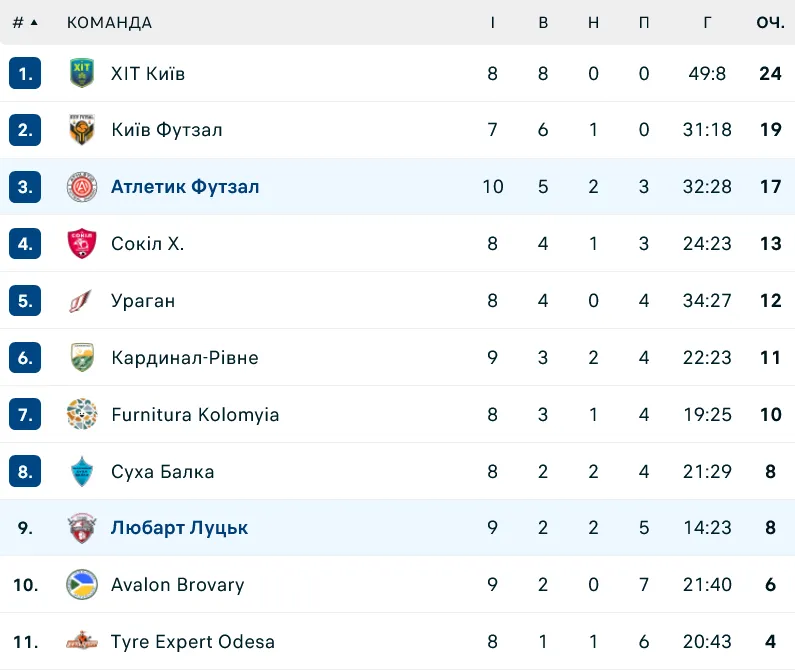This screenshot has height=671, width=795.
Task: Click the П losses column header
Action: coord(644,22)
